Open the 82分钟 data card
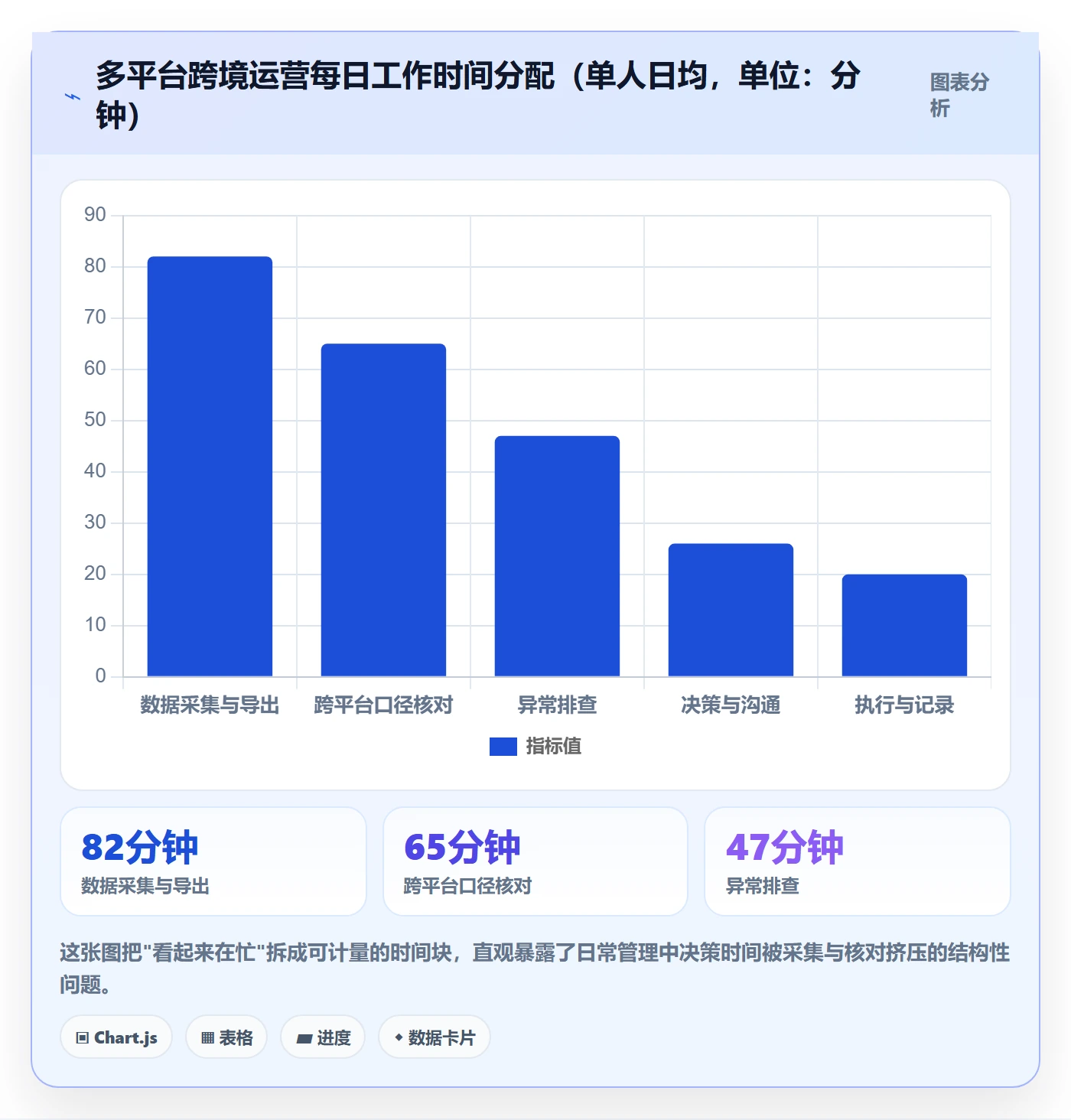 point(213,861)
